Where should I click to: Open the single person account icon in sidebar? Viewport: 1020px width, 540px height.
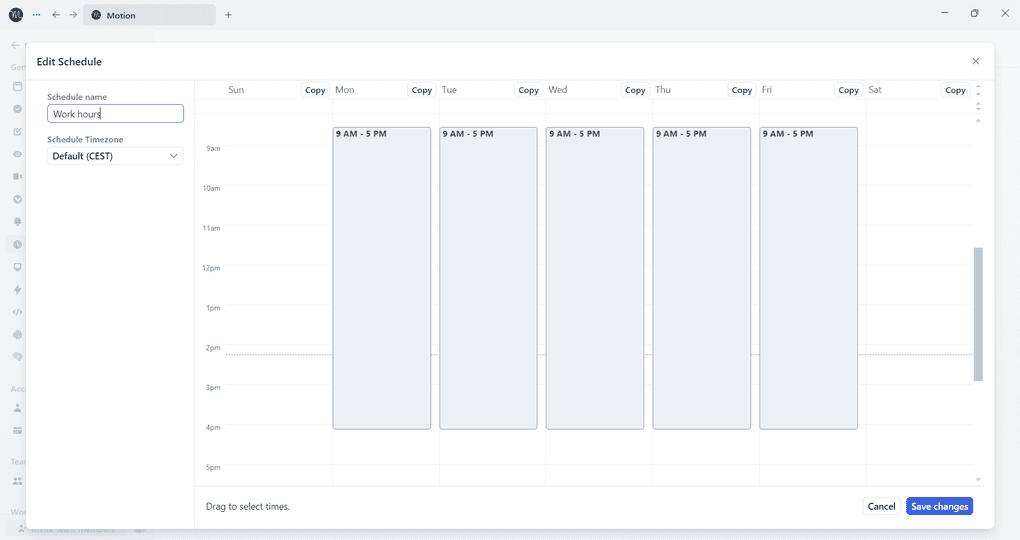click(18, 409)
